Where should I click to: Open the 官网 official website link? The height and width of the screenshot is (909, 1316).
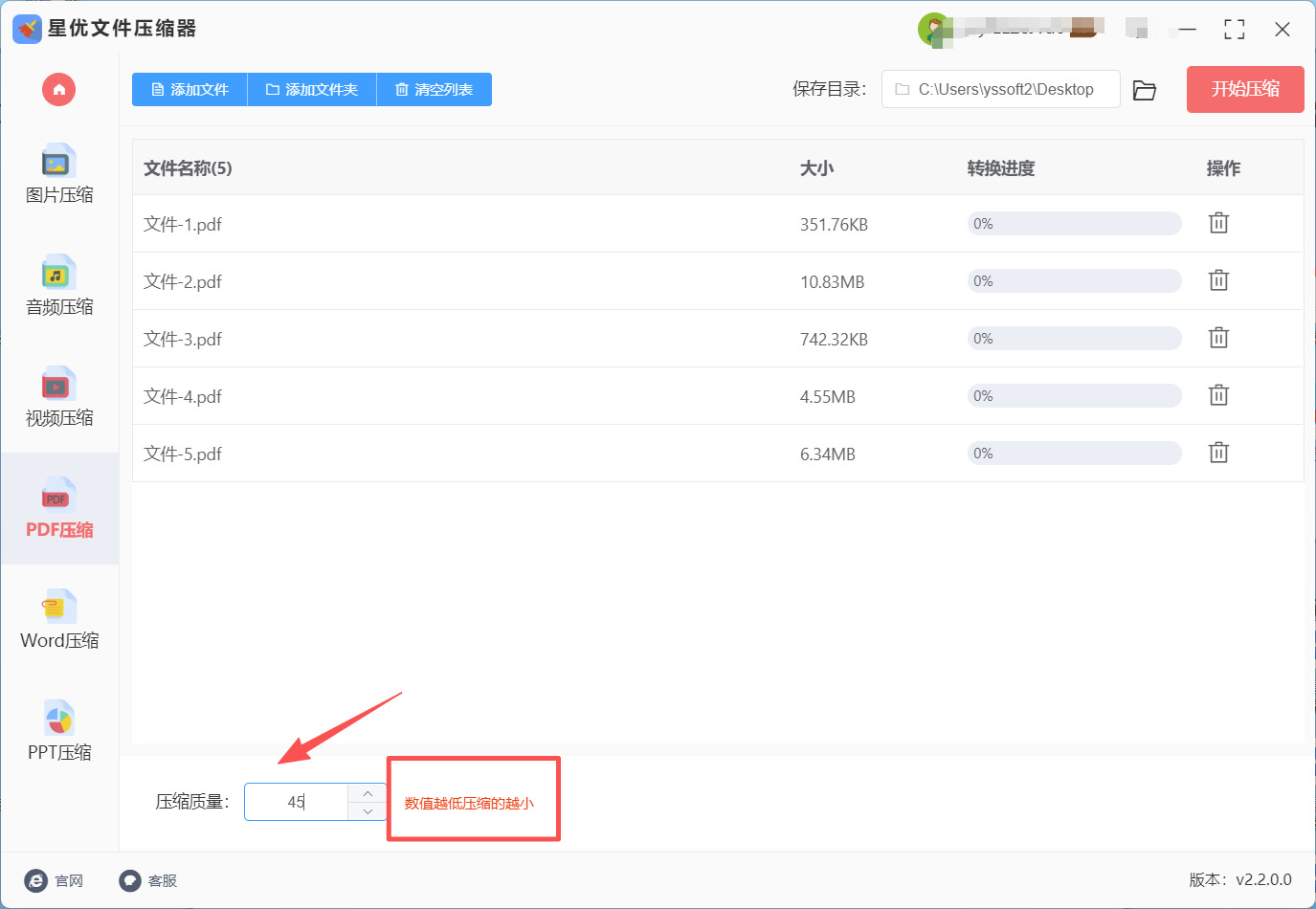tap(54, 881)
